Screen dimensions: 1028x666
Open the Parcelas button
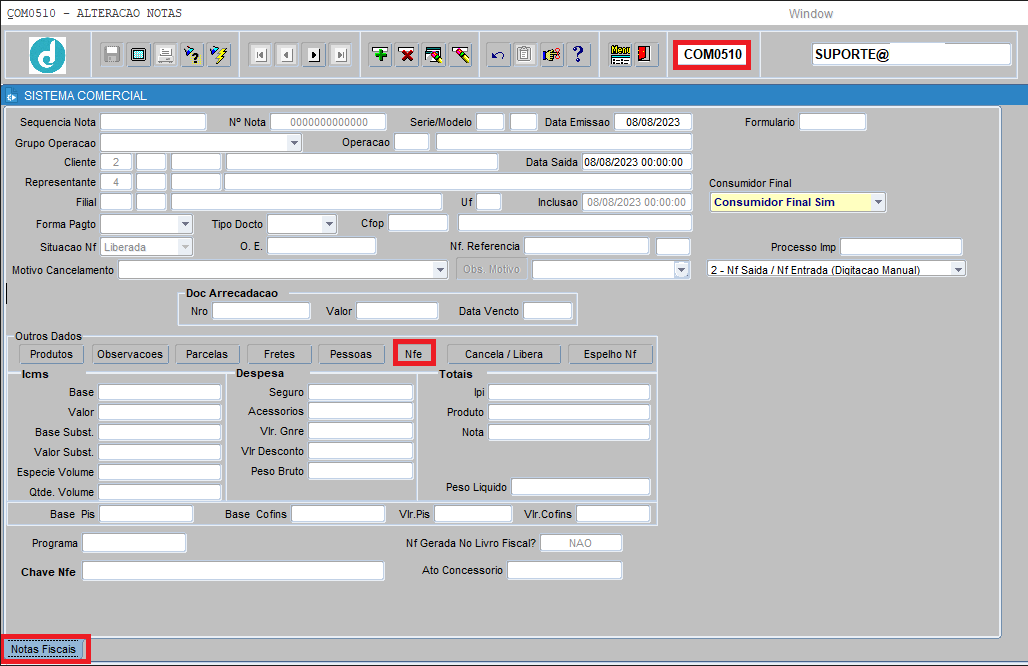(207, 354)
